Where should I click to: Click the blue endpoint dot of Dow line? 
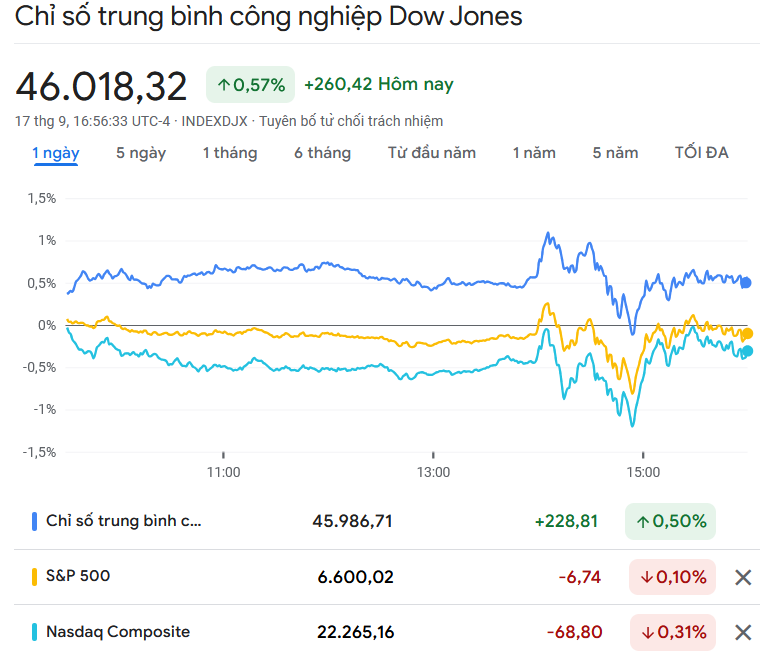[746, 283]
